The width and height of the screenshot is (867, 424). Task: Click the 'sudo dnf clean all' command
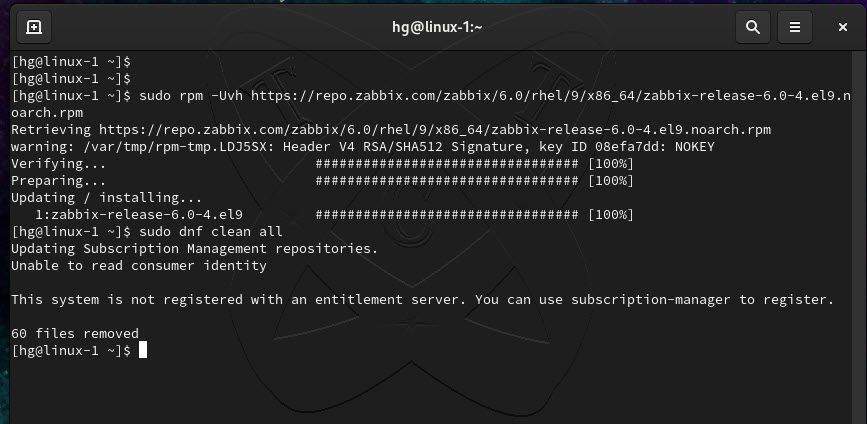[x=211, y=232]
